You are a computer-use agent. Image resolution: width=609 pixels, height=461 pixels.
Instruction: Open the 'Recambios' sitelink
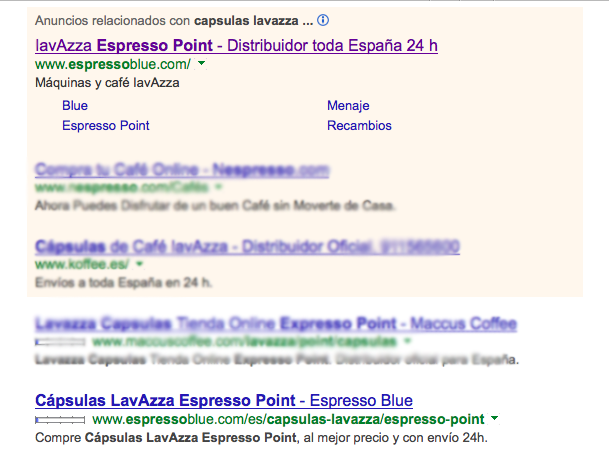359,125
